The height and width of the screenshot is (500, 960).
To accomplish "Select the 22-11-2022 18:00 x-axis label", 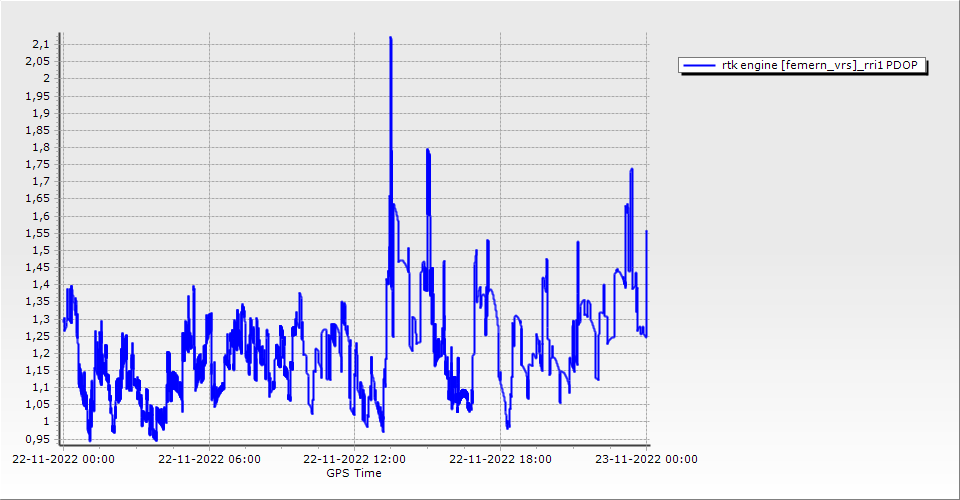I will coord(500,460).
